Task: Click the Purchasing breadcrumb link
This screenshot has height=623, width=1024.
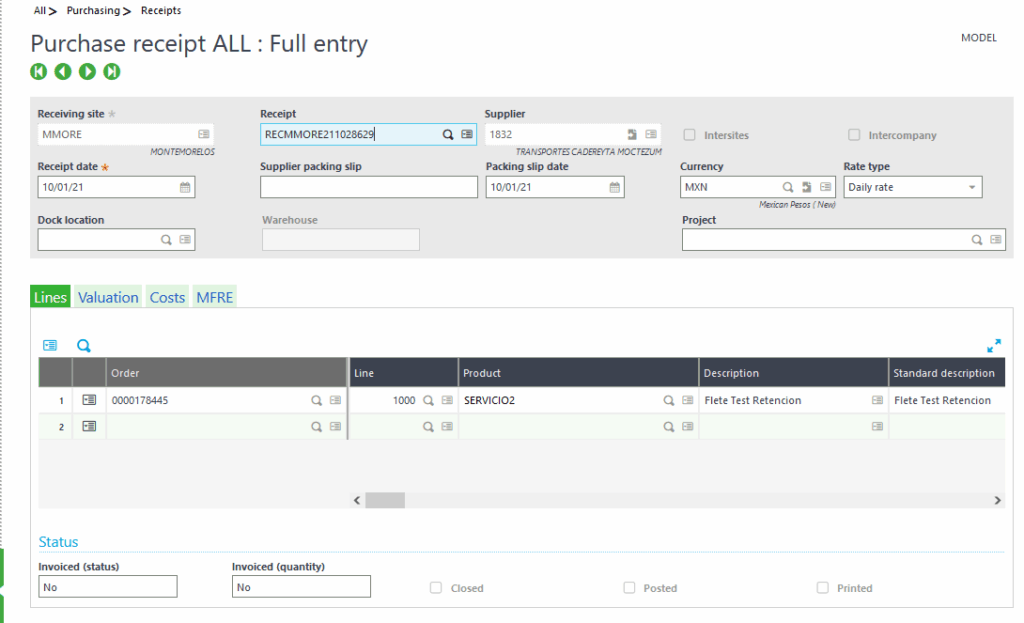Action: point(91,10)
